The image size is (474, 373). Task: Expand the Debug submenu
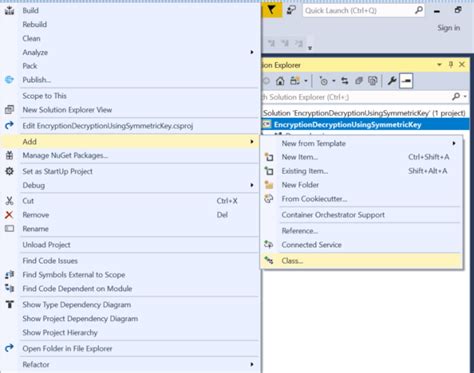click(252, 185)
